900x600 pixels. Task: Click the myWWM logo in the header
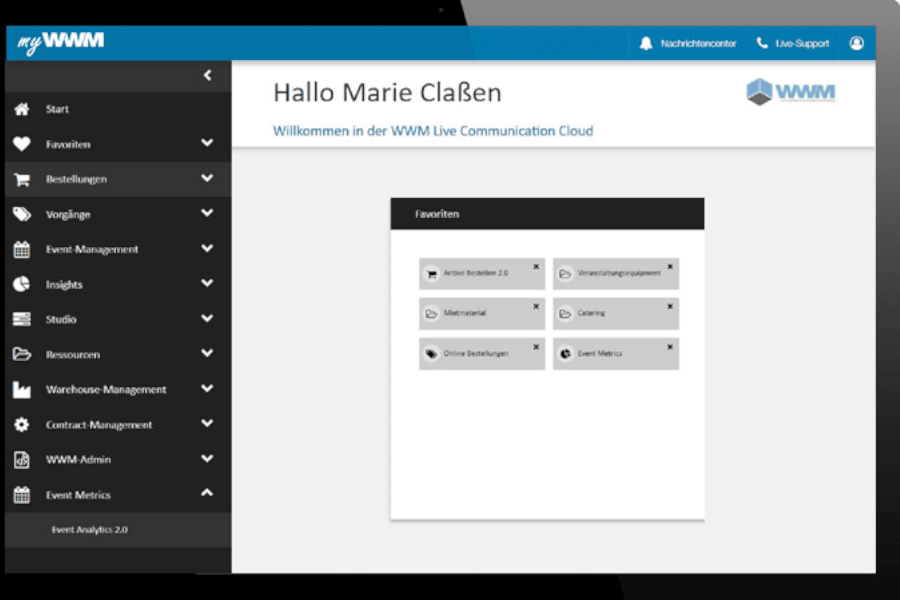(61, 42)
